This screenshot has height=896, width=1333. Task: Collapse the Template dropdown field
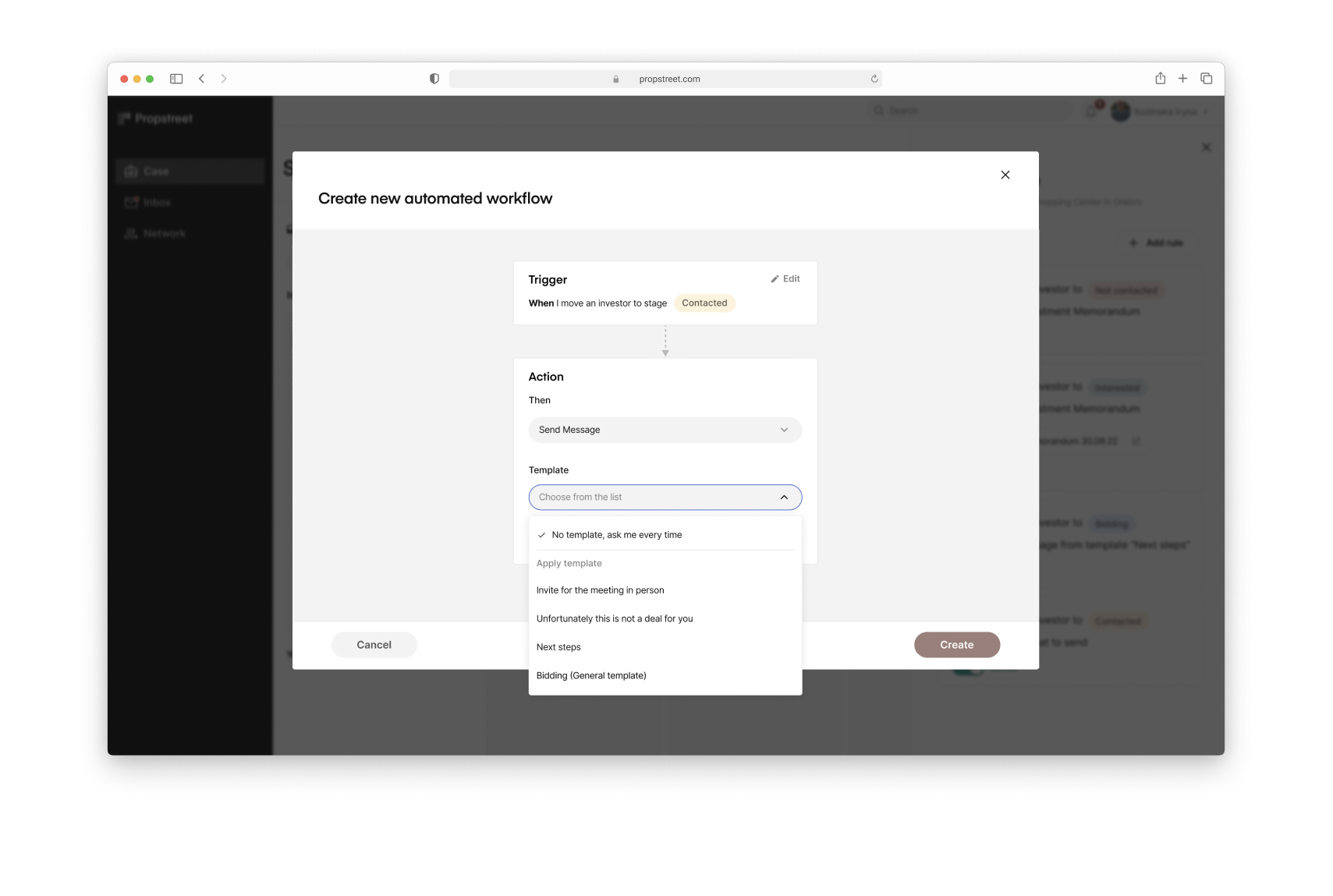(665, 497)
